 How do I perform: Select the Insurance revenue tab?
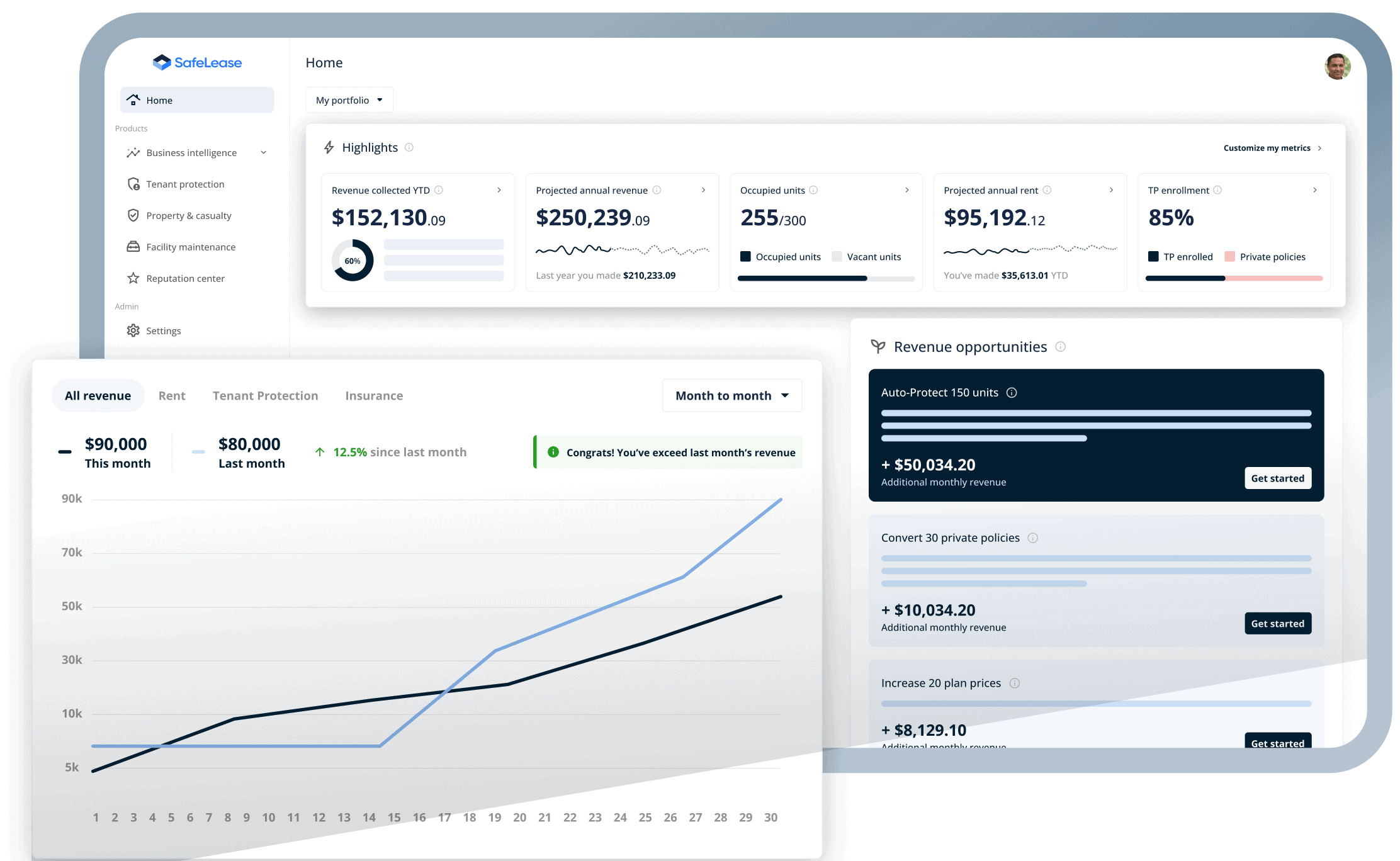[x=374, y=395]
